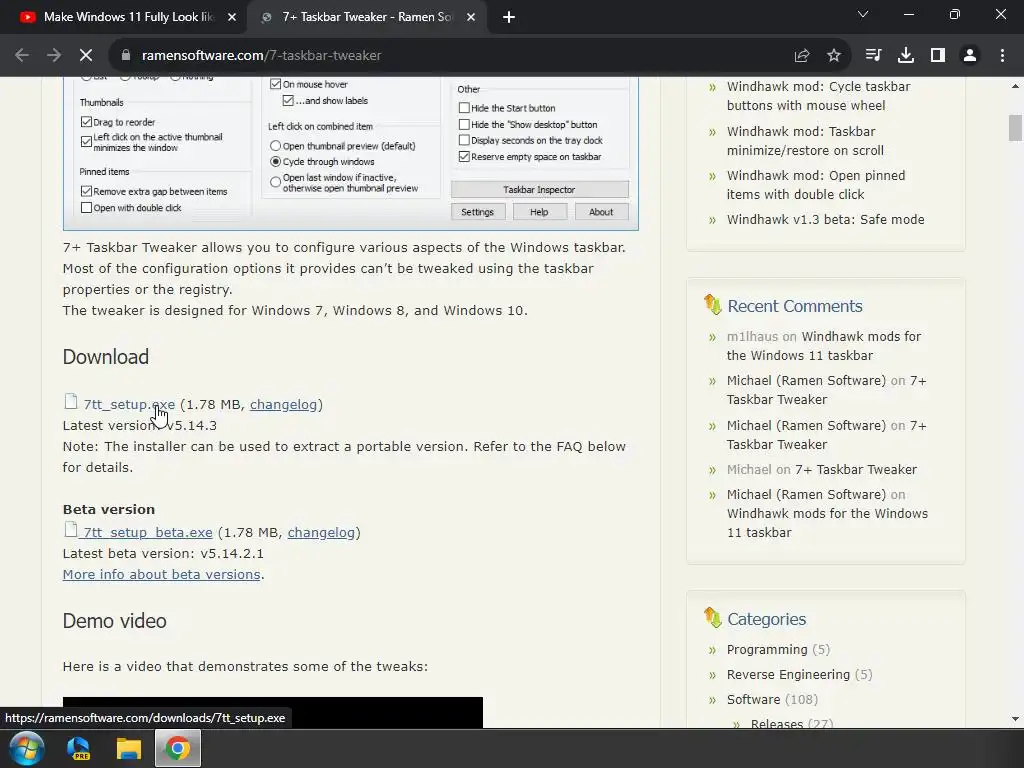This screenshot has height=768, width=1024.
Task: Click the file icon next to 7tt_setup.exe
Action: click(x=71, y=402)
